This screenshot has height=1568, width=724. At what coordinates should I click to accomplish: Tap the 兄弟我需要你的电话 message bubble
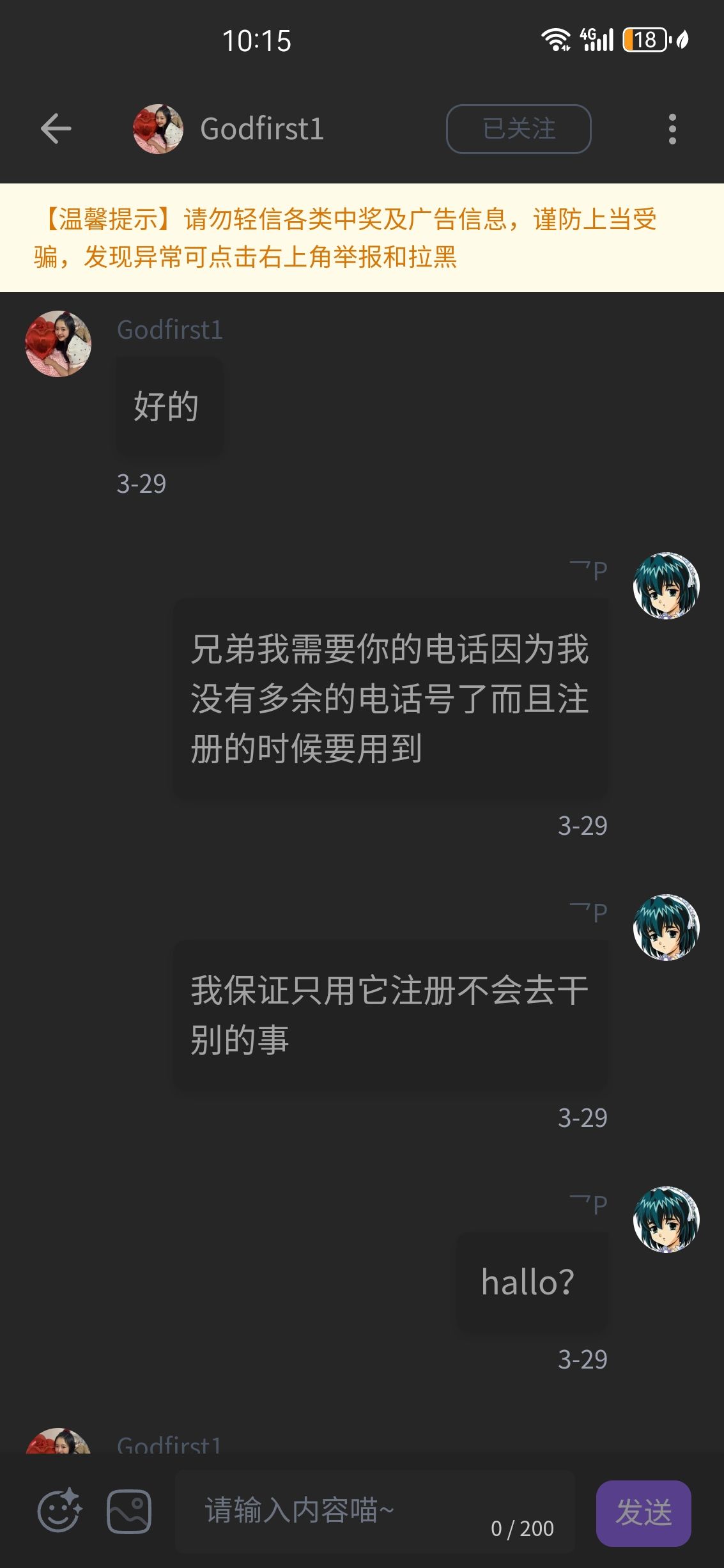(x=390, y=699)
